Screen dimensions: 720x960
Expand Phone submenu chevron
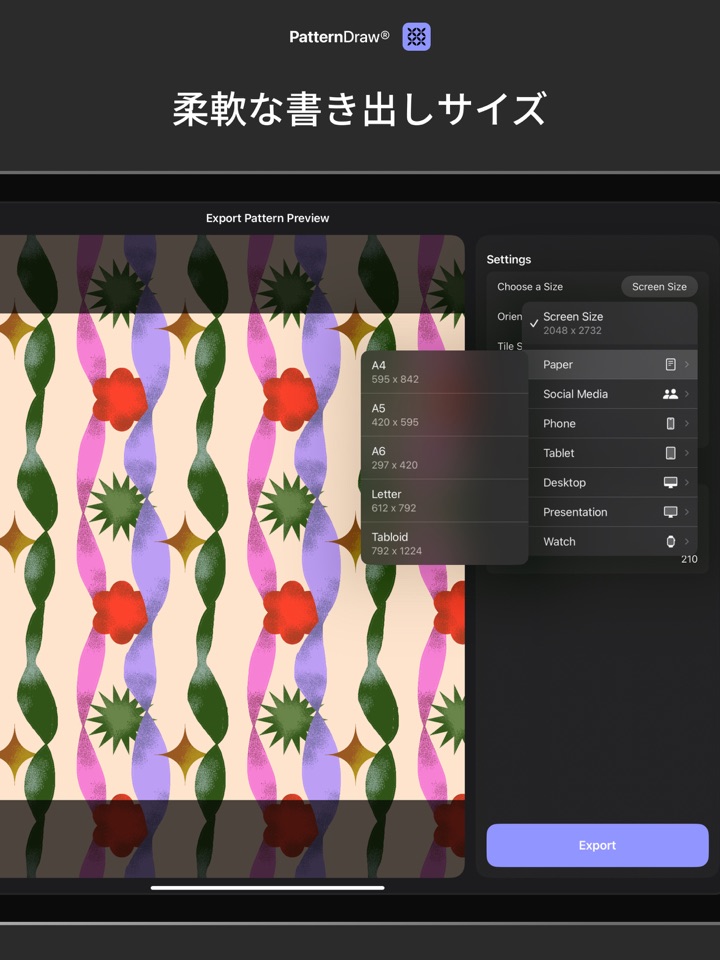686,423
